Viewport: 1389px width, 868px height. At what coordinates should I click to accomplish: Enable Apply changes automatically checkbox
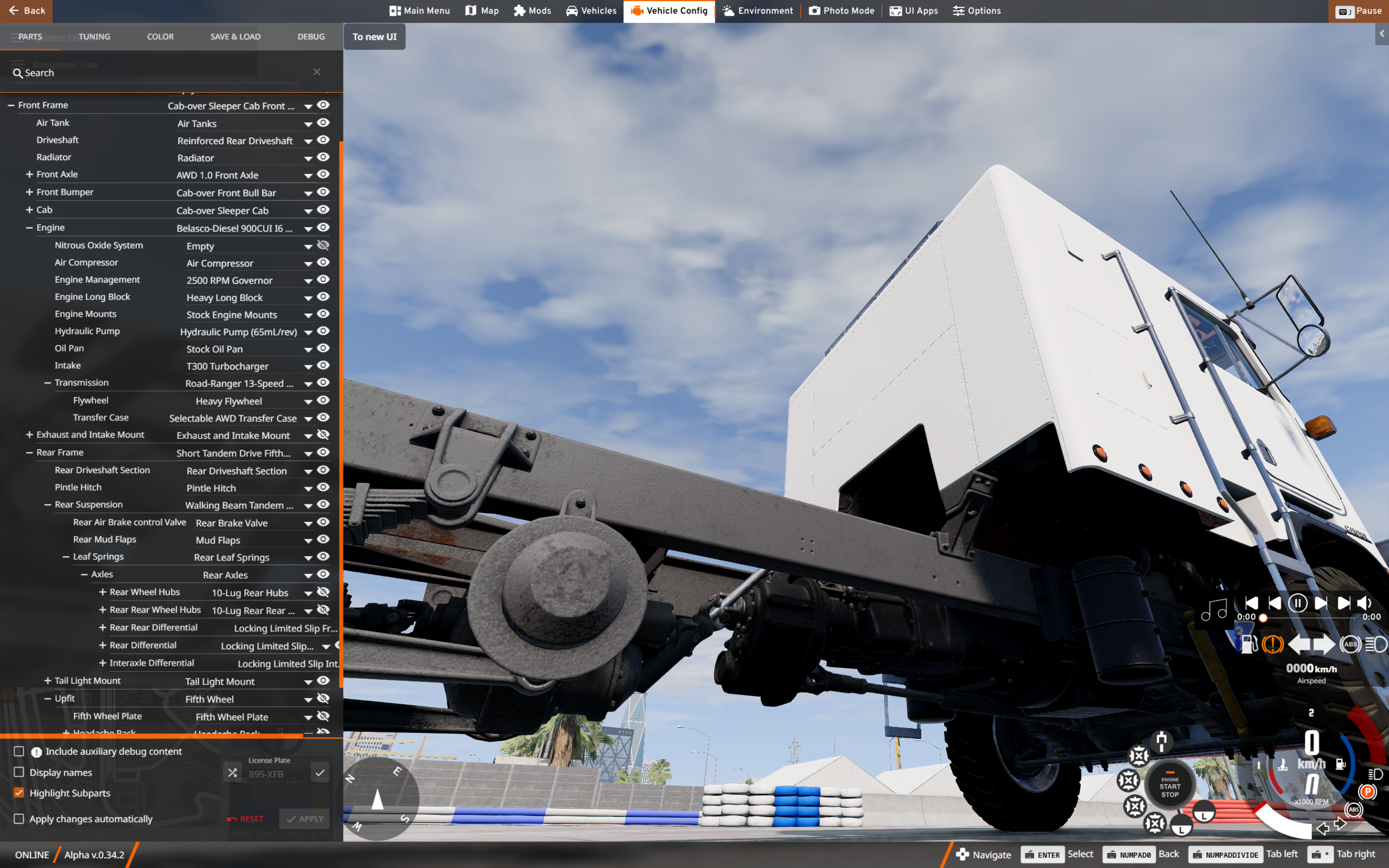tap(19, 819)
